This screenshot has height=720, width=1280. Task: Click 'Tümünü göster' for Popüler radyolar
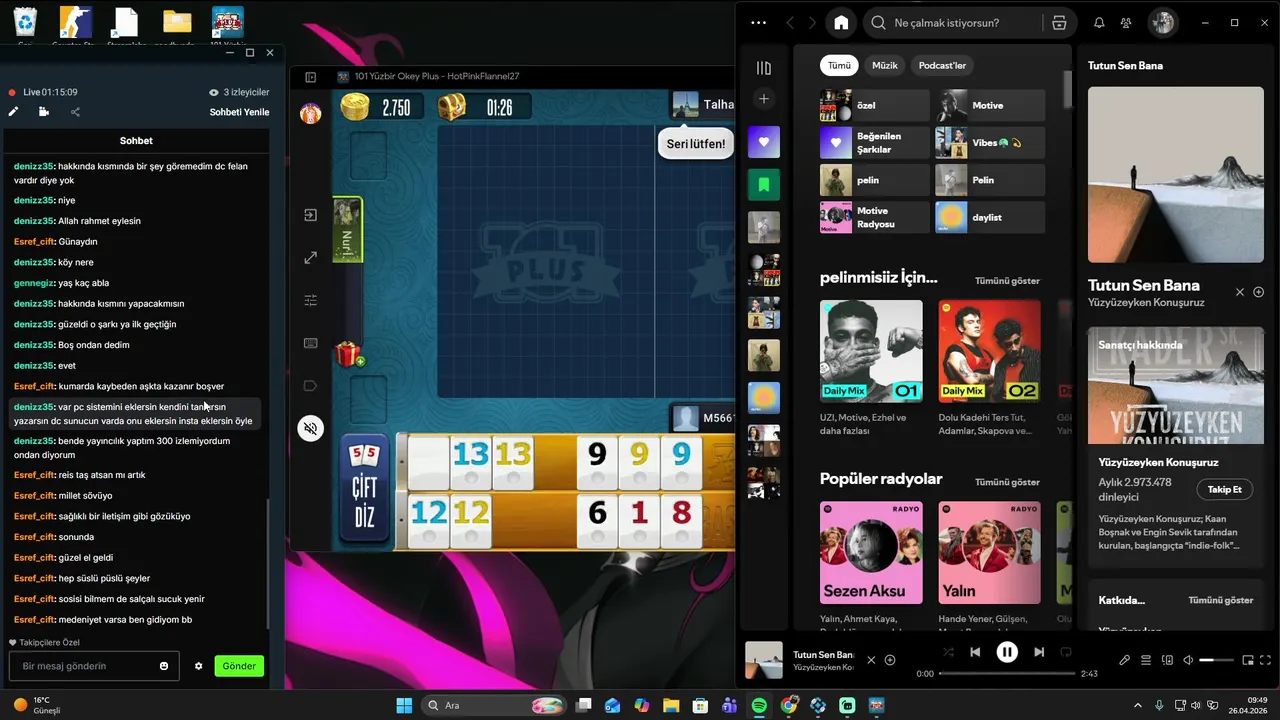(1007, 482)
